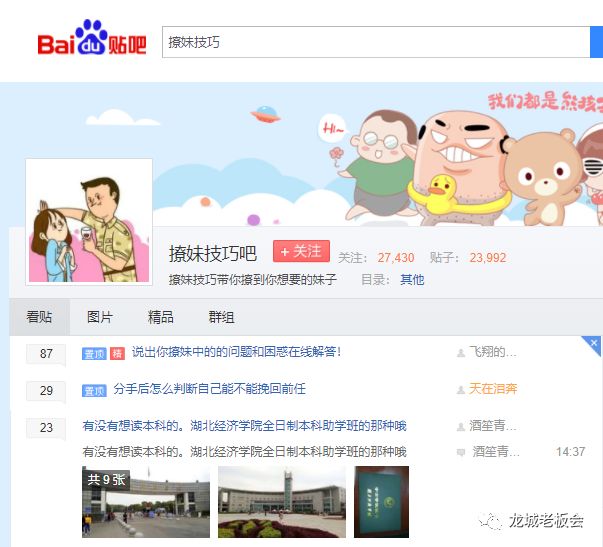Open the 共9张 campus gate thumbnail
The height and width of the screenshot is (547, 603).
tap(146, 502)
